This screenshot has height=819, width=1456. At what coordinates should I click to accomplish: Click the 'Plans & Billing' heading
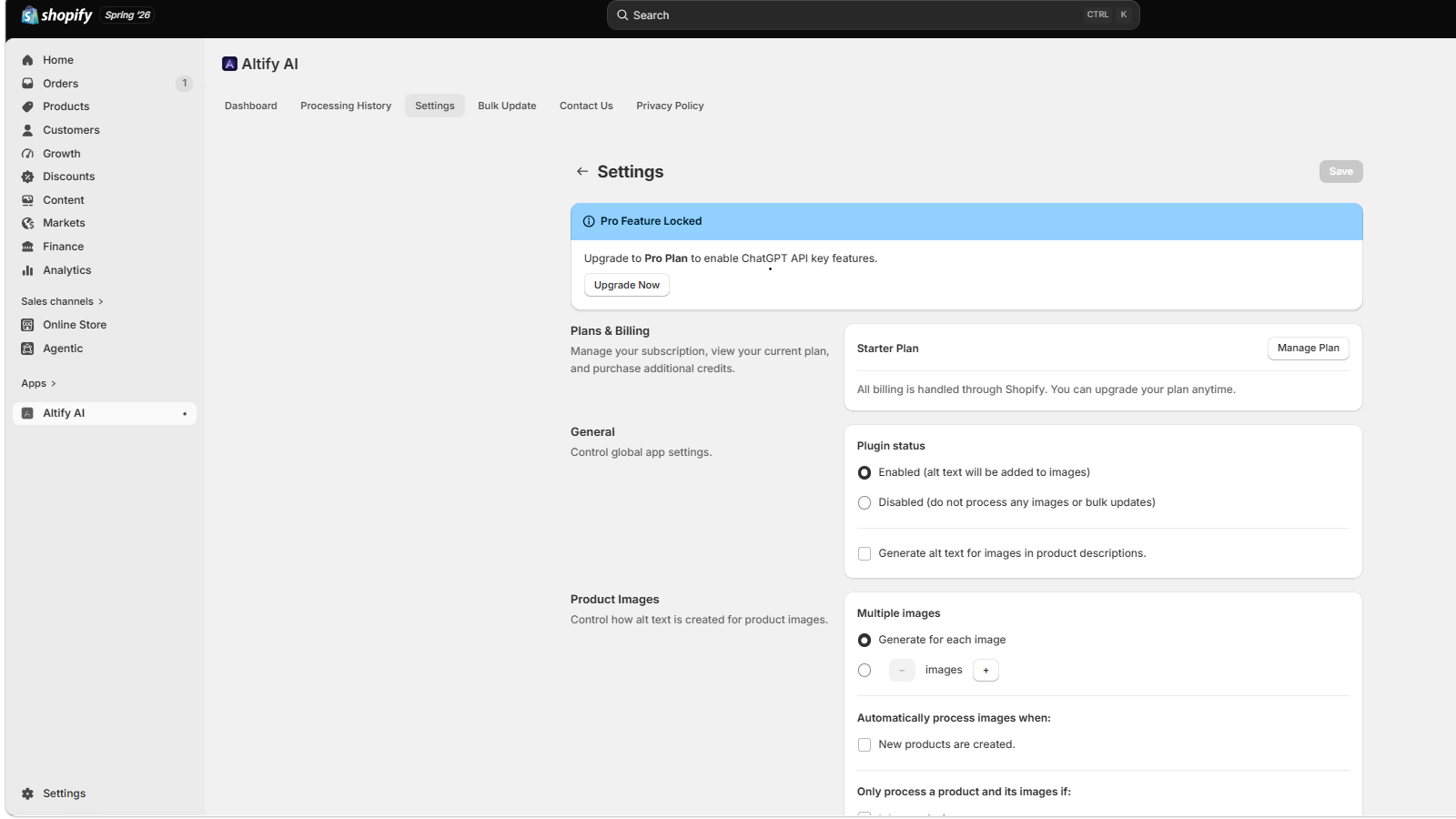click(x=610, y=331)
